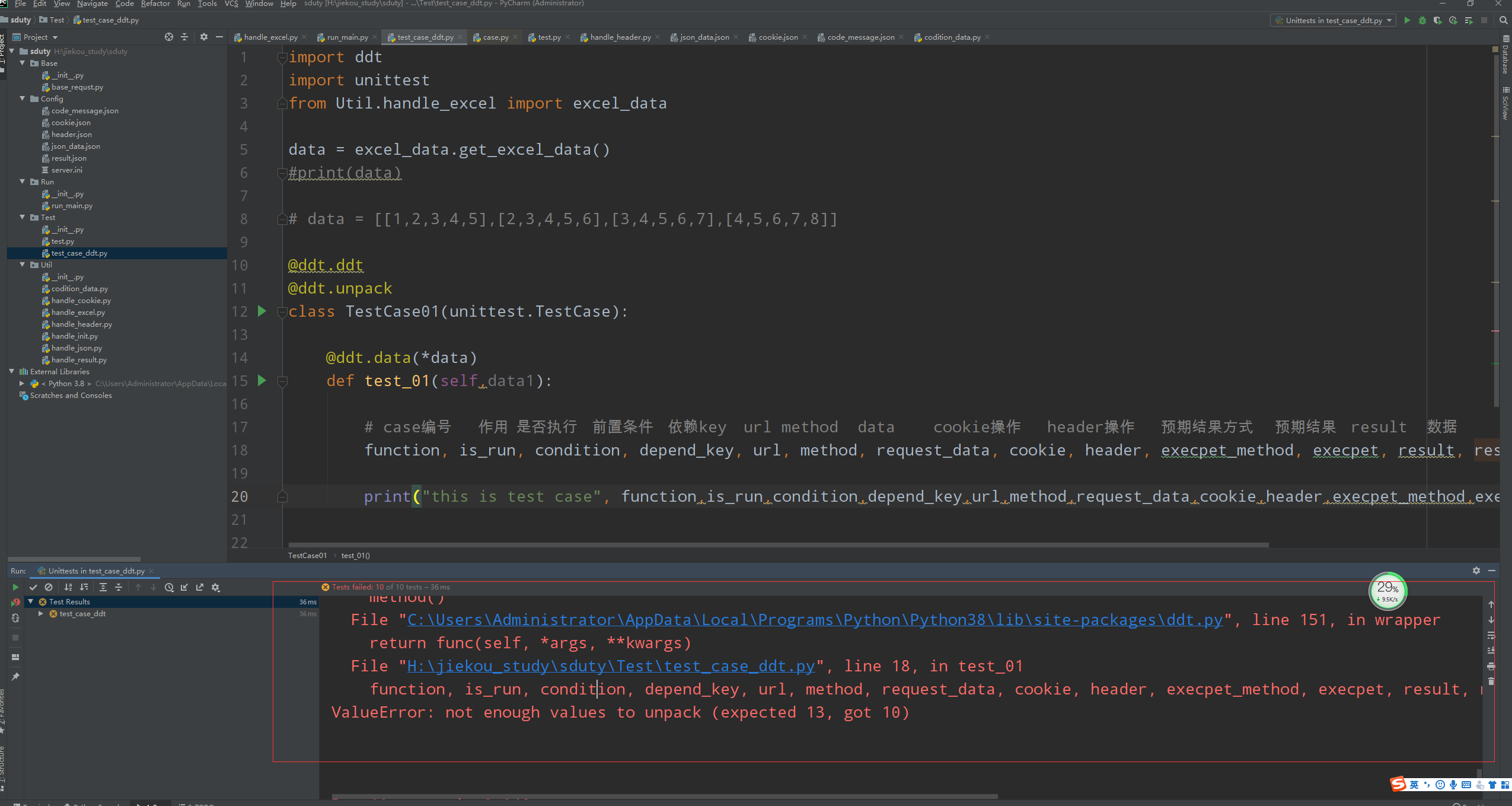Expand the Python 3.8 library node
The height and width of the screenshot is (806, 1512).
click(x=22, y=383)
